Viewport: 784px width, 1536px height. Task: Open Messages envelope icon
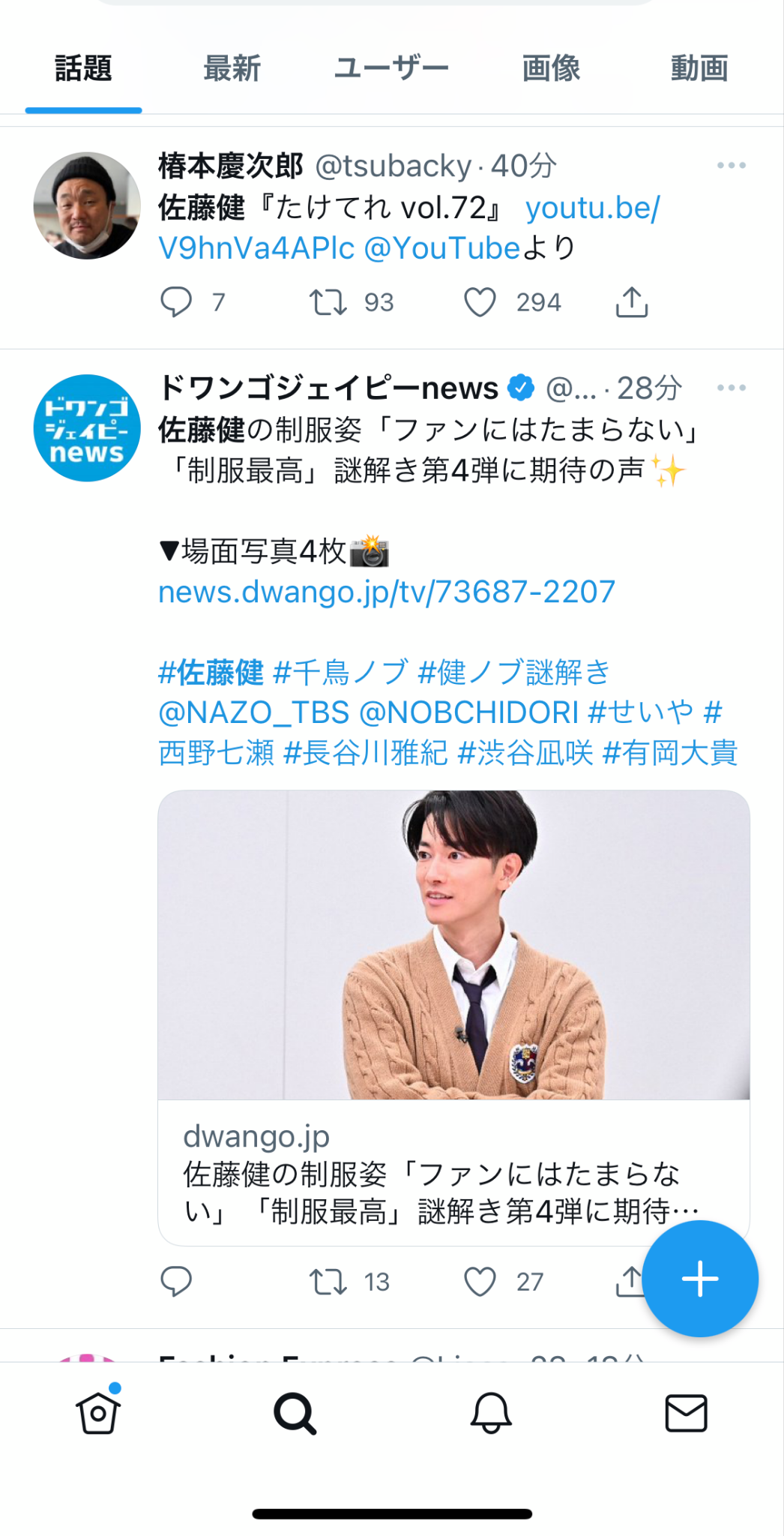coord(687,1413)
